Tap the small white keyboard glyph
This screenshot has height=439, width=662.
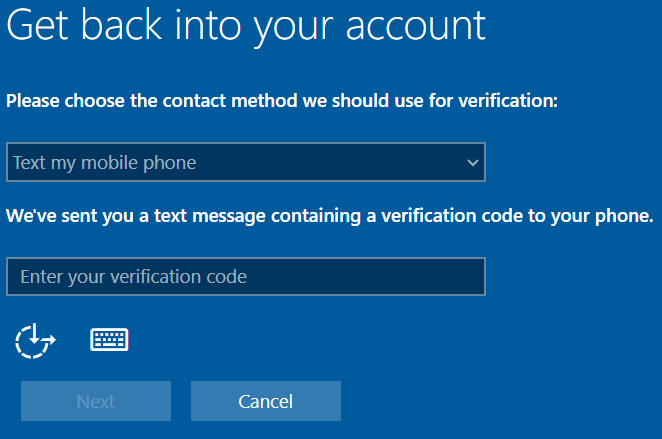[109, 340]
